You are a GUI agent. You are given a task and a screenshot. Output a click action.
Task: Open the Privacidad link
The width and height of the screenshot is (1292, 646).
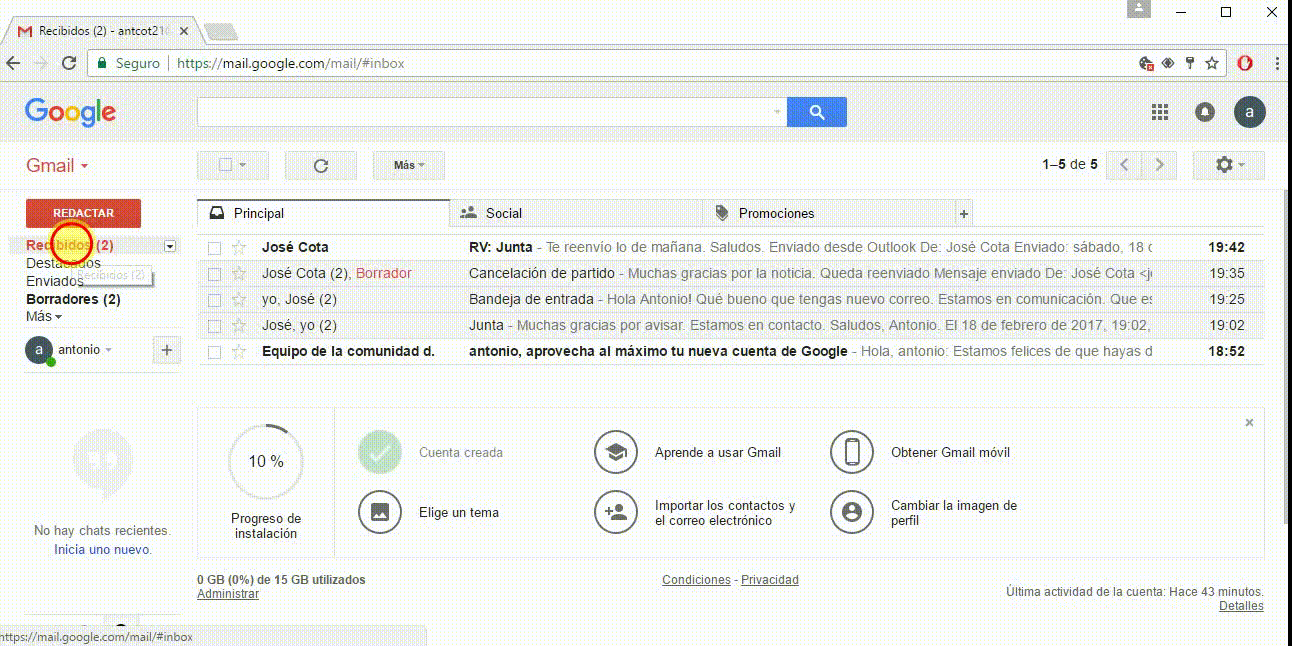click(770, 580)
